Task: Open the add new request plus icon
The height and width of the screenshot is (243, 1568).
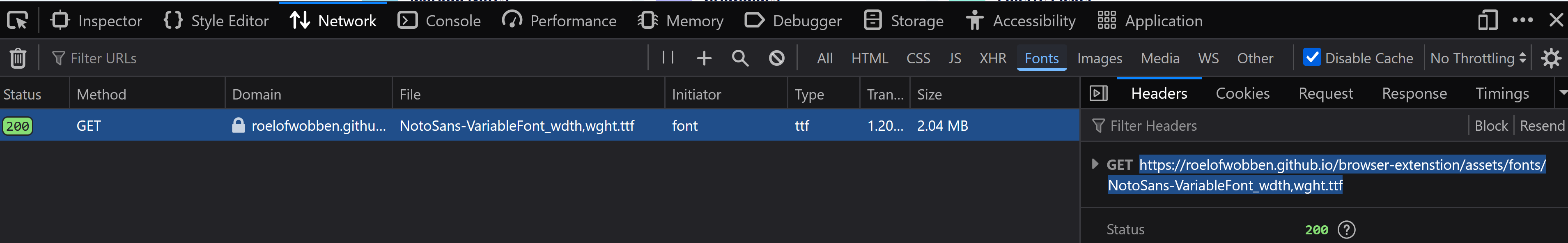Action: click(x=704, y=58)
